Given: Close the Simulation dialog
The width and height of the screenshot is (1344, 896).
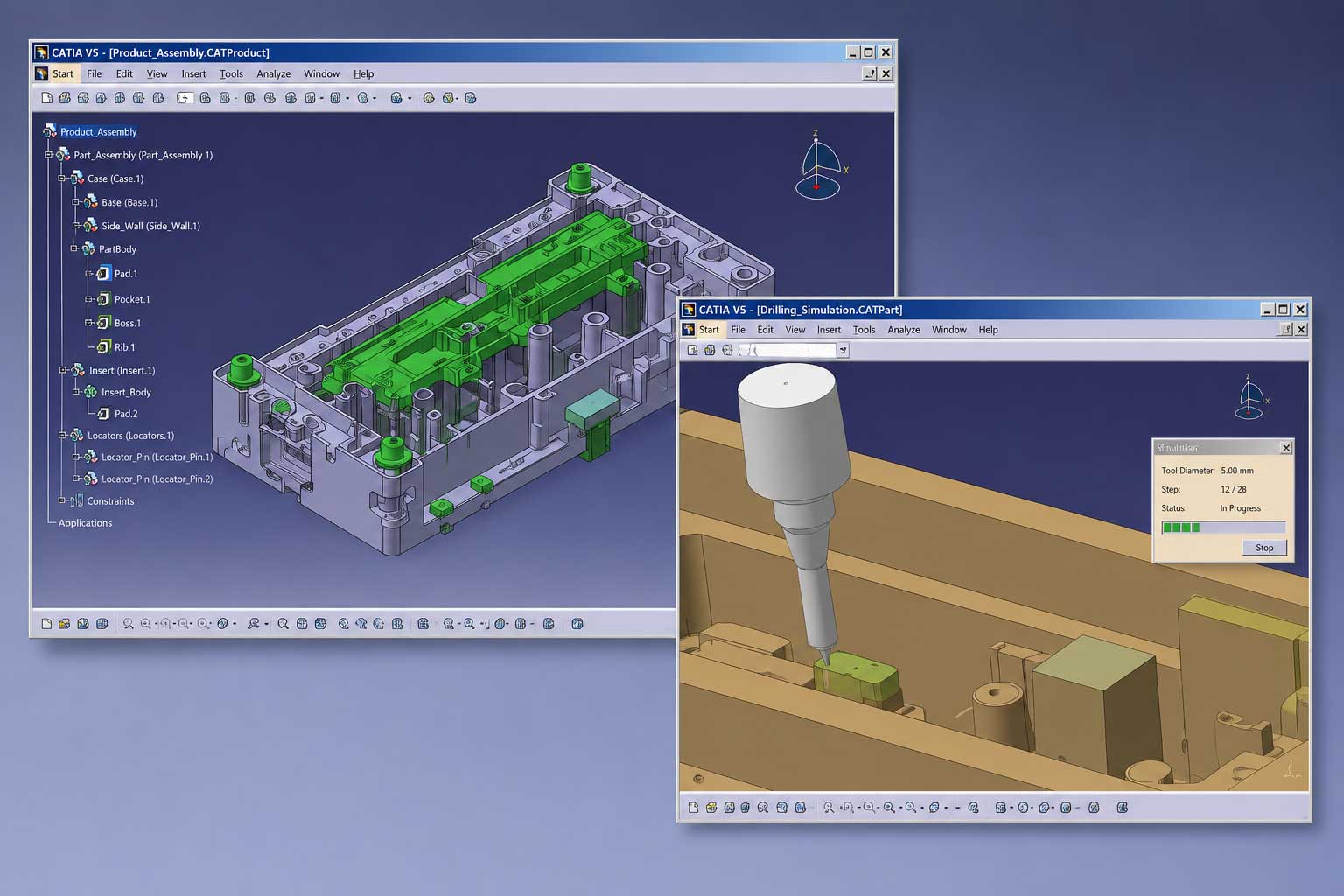Looking at the screenshot, I should (x=1286, y=448).
